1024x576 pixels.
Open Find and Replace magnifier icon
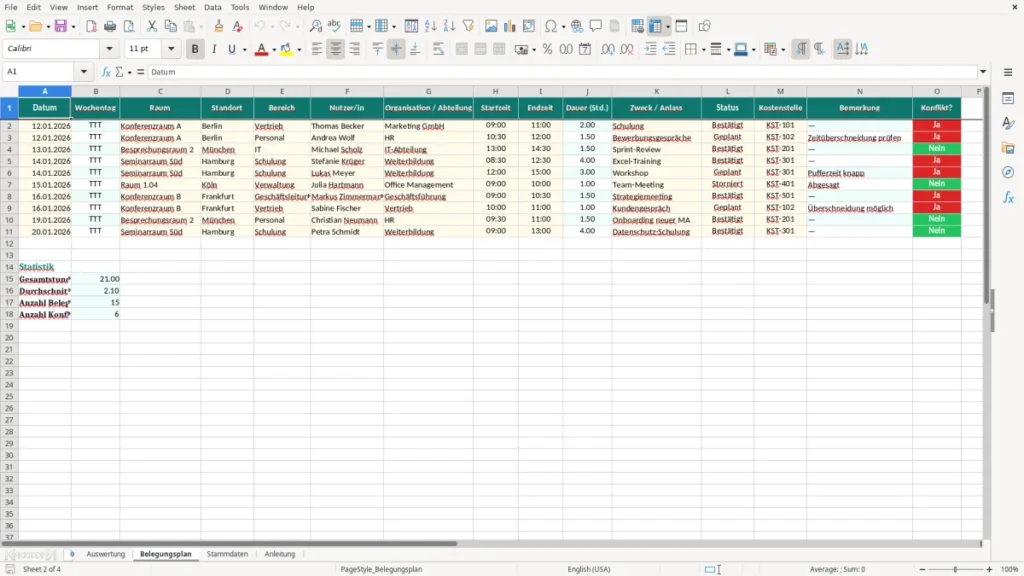click(x=315, y=26)
